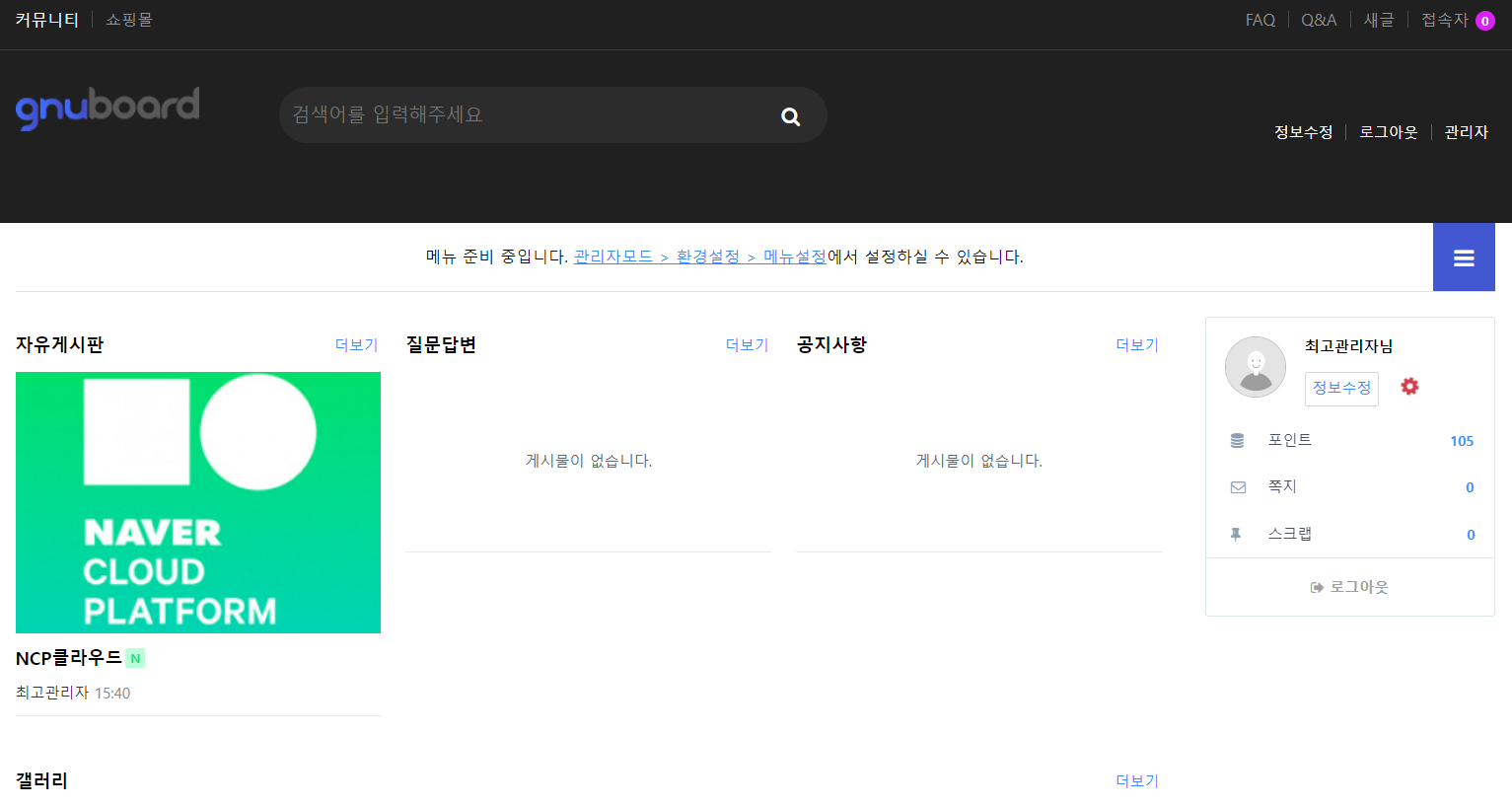The height and width of the screenshot is (808, 1512).
Task: Click the 105 points value
Action: (1462, 441)
